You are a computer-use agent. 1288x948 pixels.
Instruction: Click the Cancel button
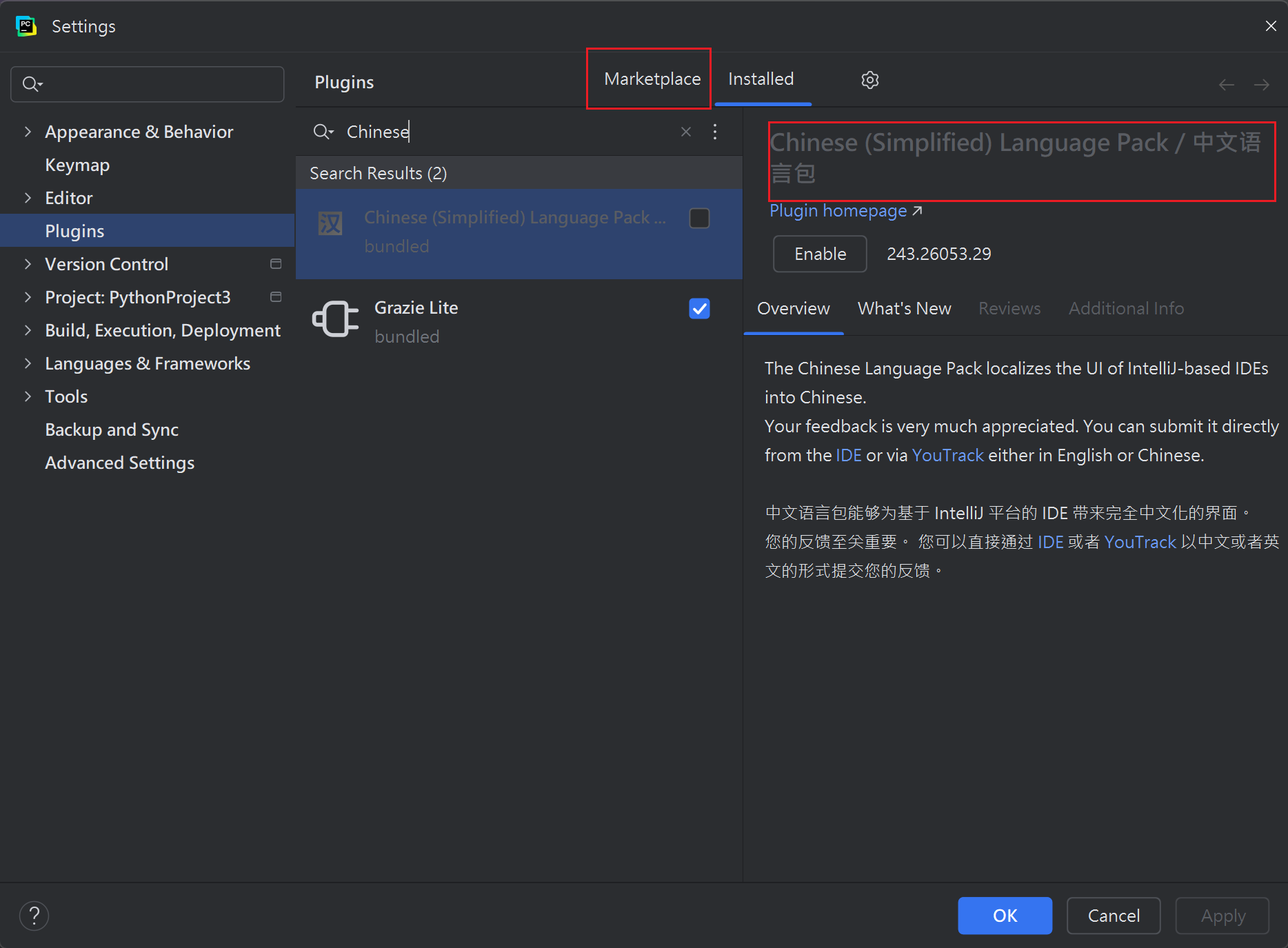point(1114,916)
